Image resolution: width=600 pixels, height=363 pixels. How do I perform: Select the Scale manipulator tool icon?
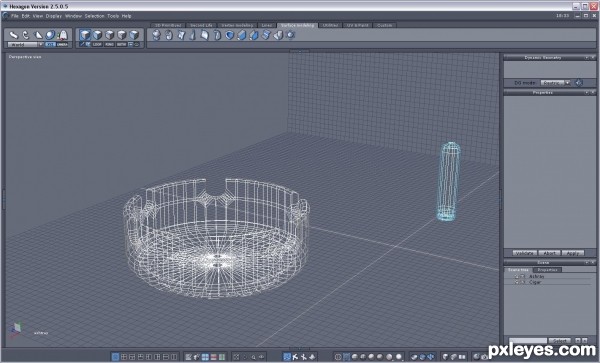[38, 35]
